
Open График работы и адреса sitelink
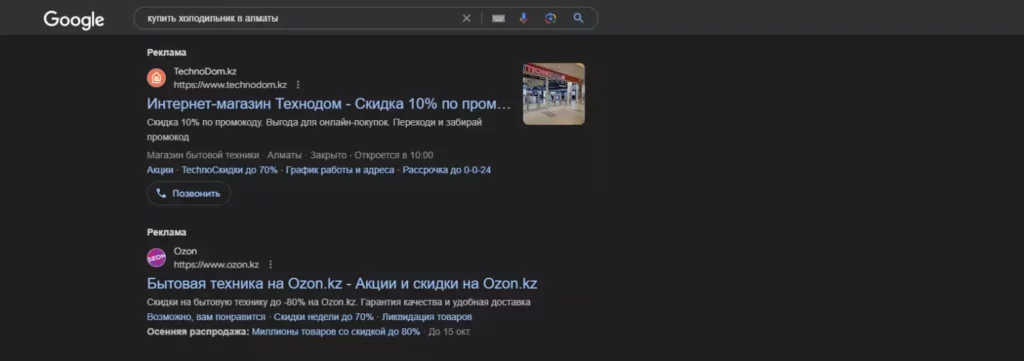340,170
